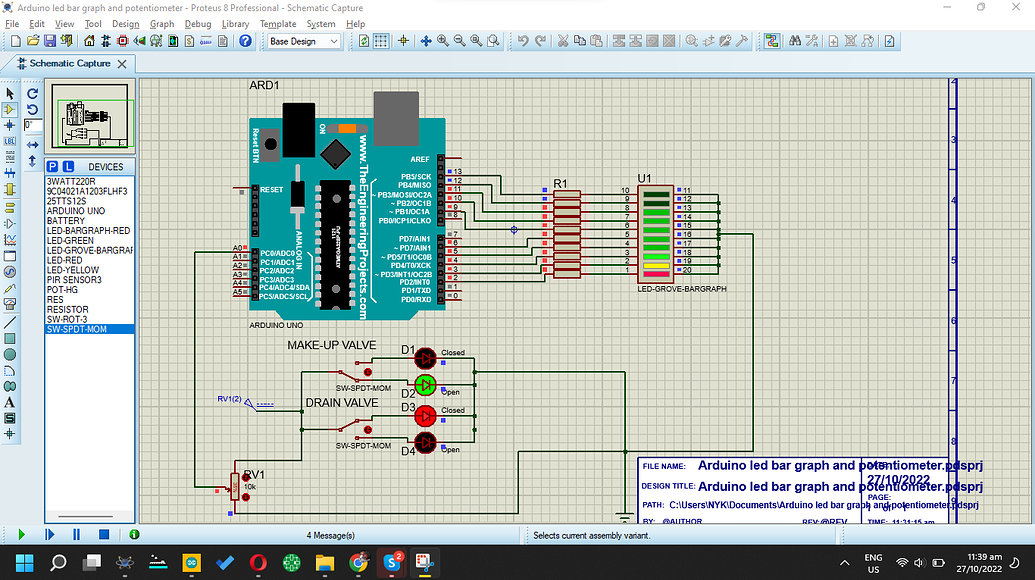Click the pan/center view arrows icon

click(426, 41)
